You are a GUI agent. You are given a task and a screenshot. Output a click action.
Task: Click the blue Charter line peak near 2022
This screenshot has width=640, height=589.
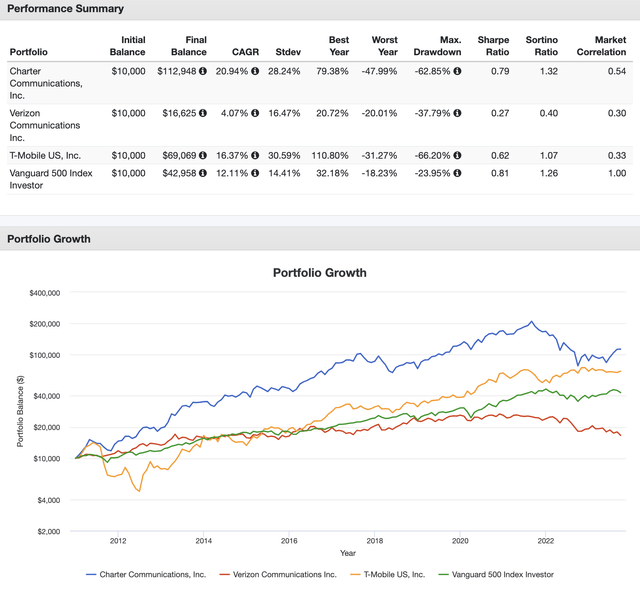click(x=531, y=322)
